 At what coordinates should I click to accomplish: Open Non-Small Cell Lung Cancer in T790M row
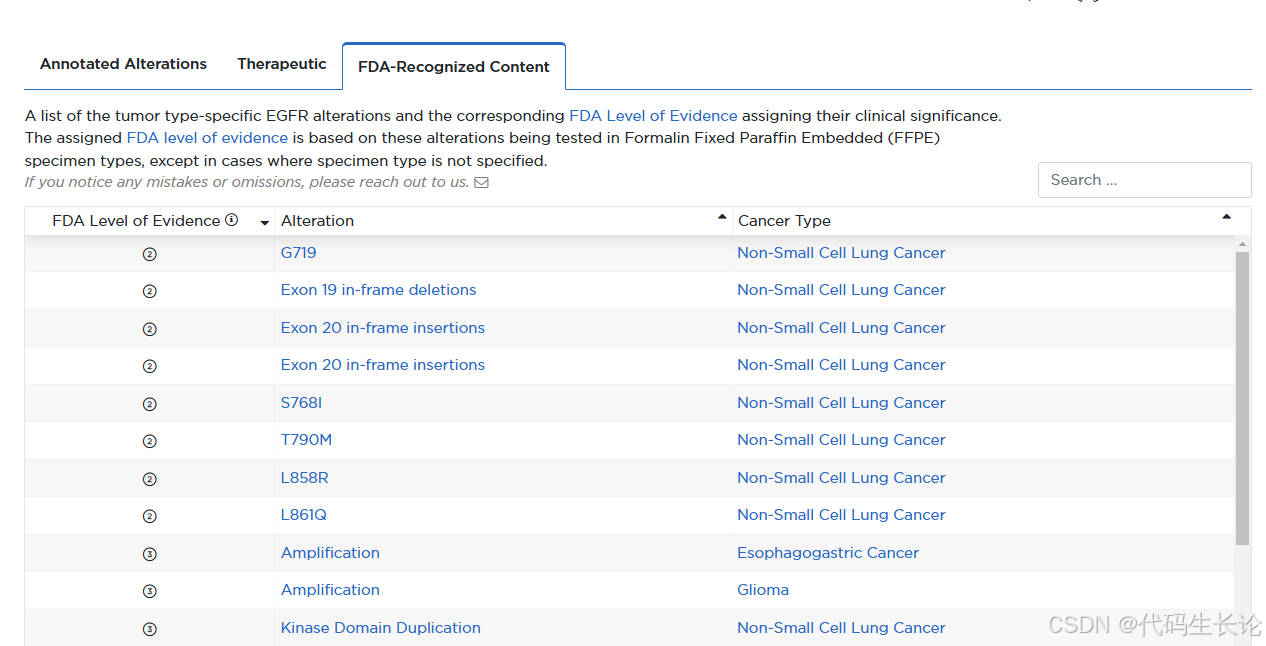click(841, 440)
